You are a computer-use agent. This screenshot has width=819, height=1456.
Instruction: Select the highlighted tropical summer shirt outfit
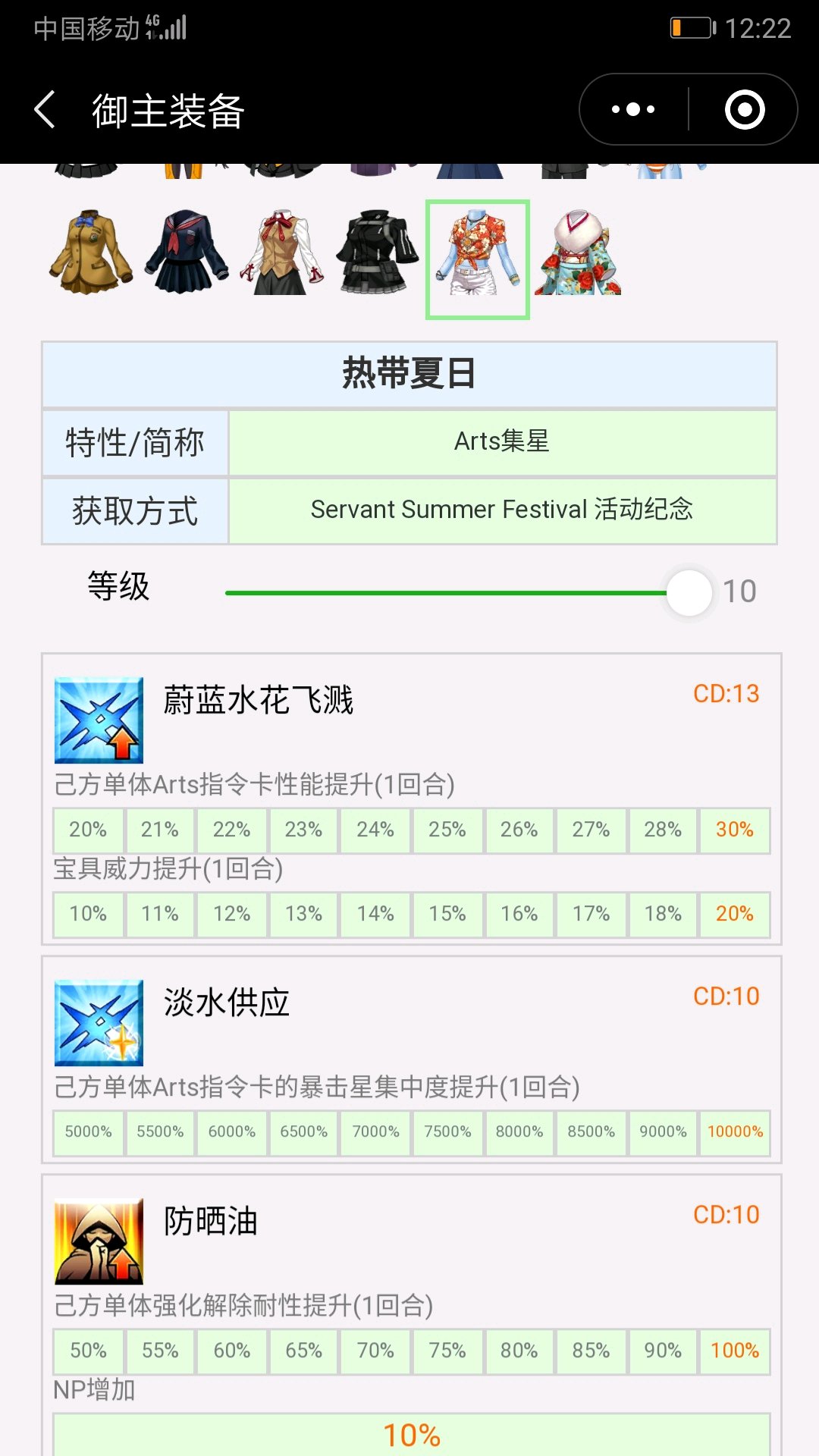(478, 259)
